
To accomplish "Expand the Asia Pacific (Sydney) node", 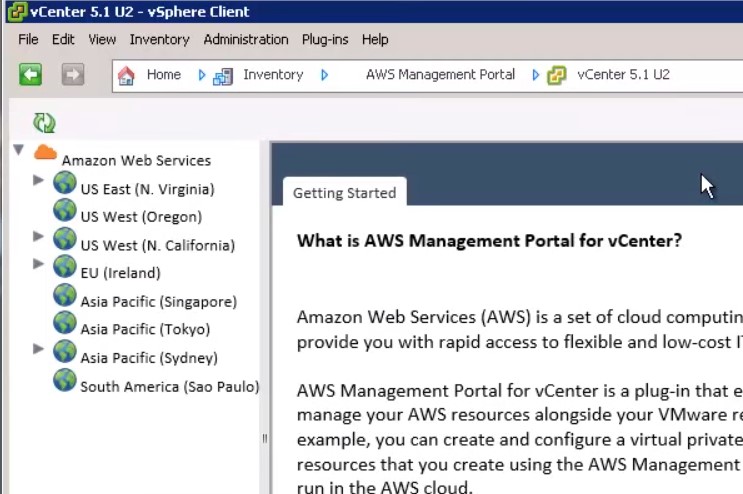I will click(x=38, y=349).
